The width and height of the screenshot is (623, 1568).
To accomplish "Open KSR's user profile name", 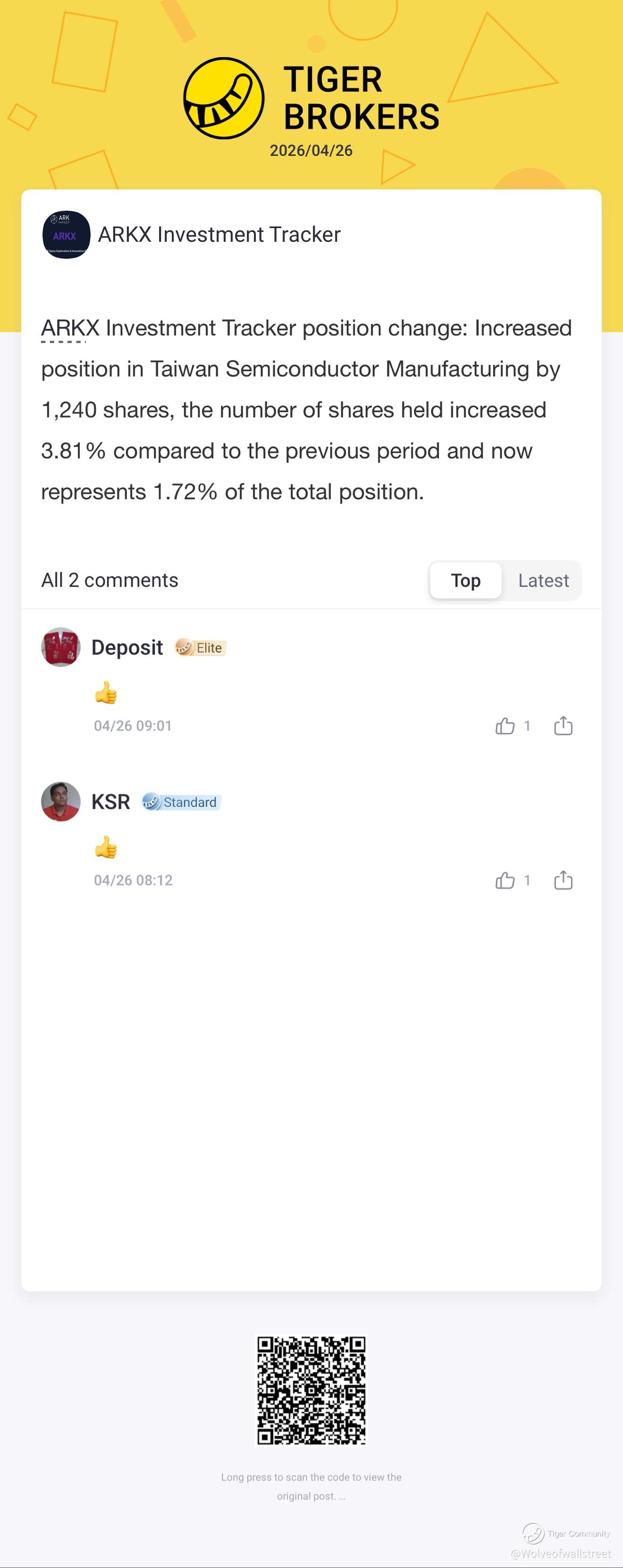I will 111,802.
